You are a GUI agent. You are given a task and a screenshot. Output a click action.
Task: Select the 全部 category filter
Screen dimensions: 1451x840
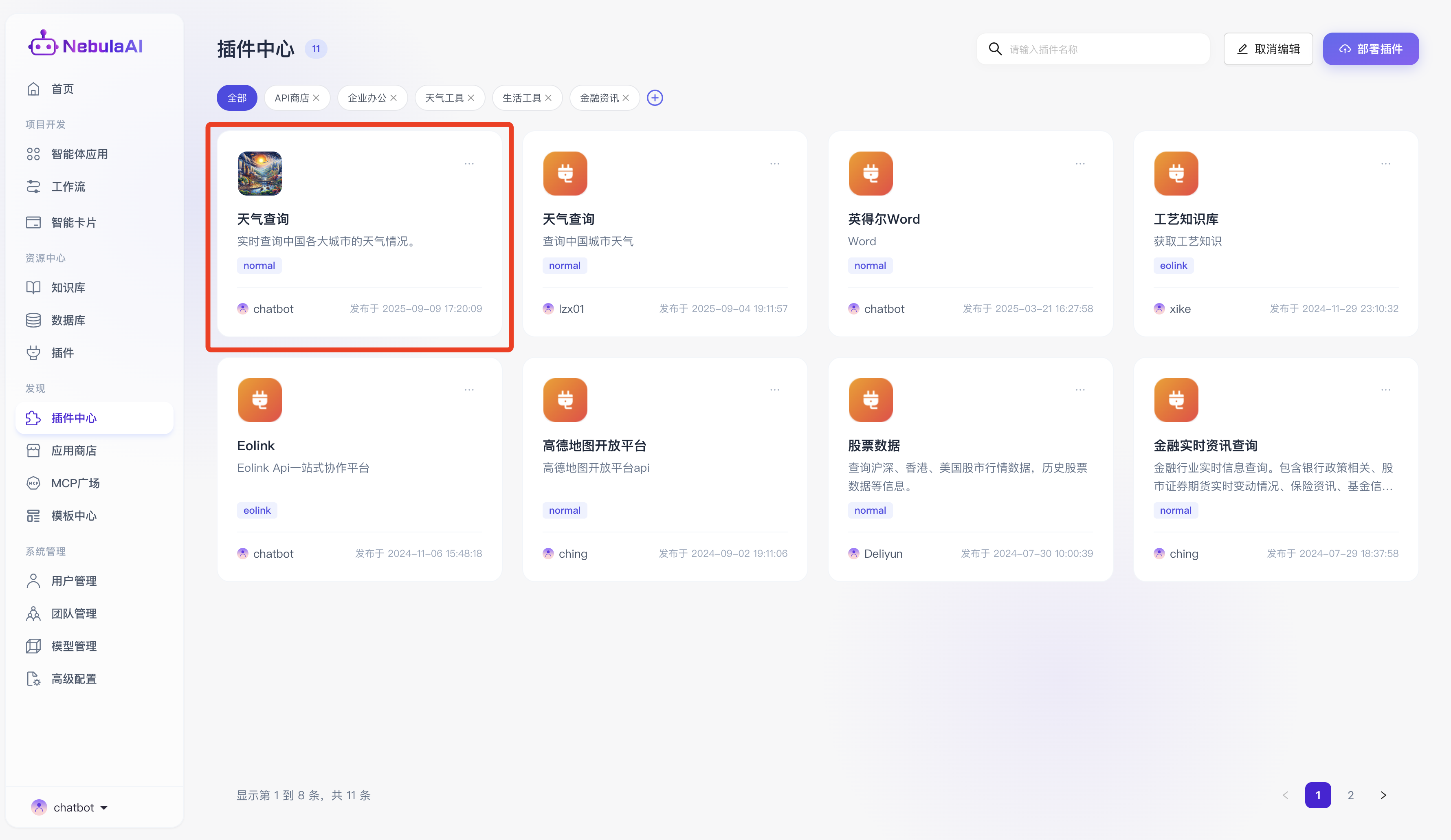(x=237, y=98)
